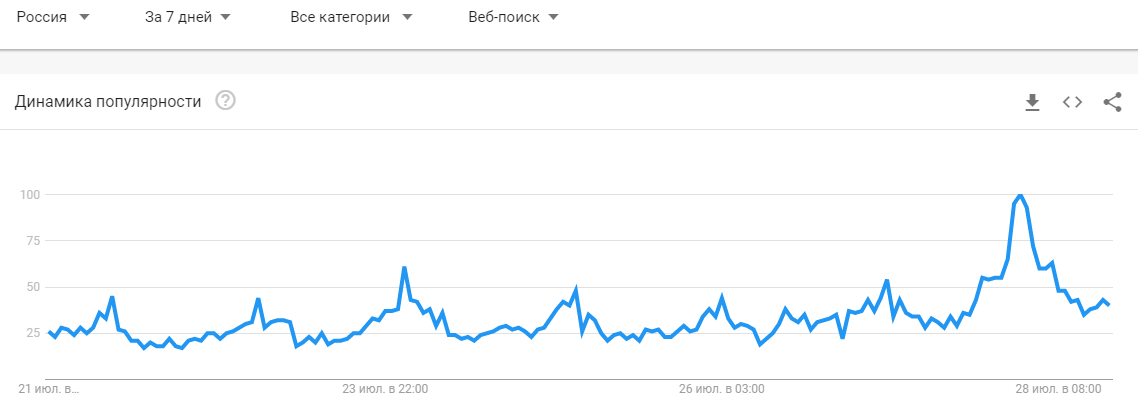Image resolution: width=1138 pixels, height=411 pixels.
Task: Open the Россия region dropdown
Action: [53, 17]
